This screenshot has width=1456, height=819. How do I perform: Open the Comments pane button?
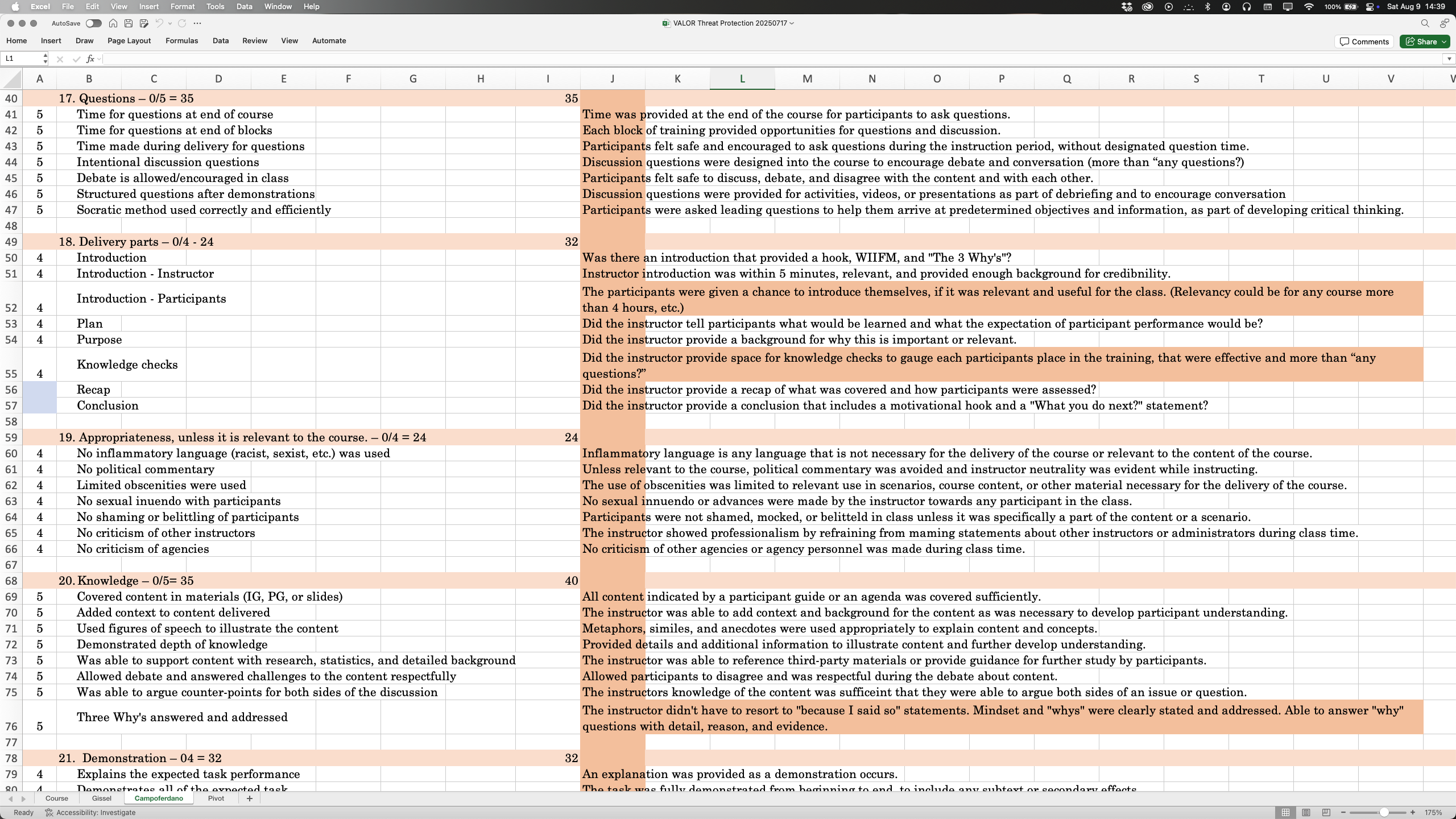[1364, 42]
